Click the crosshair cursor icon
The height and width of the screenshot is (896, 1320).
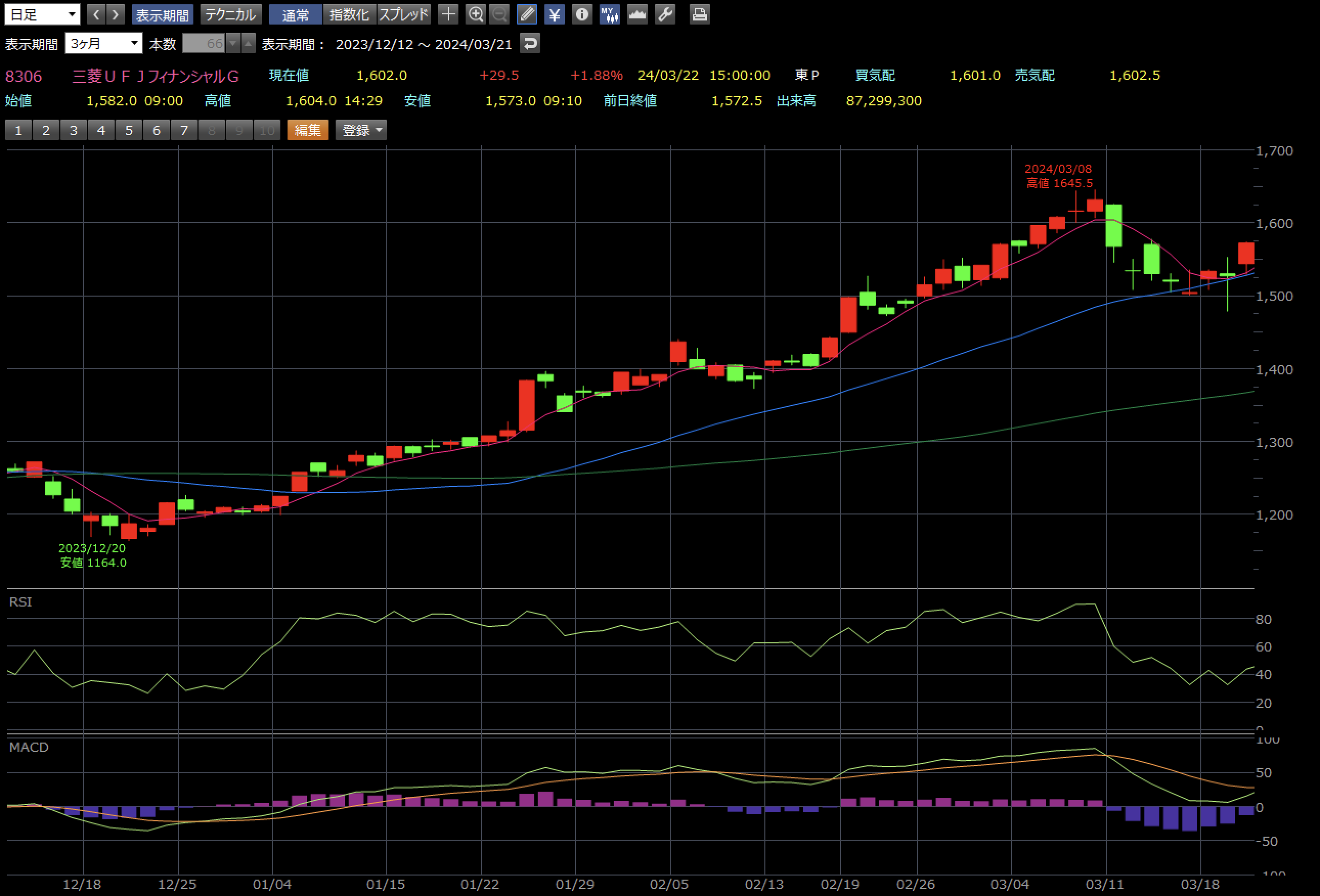[448, 14]
